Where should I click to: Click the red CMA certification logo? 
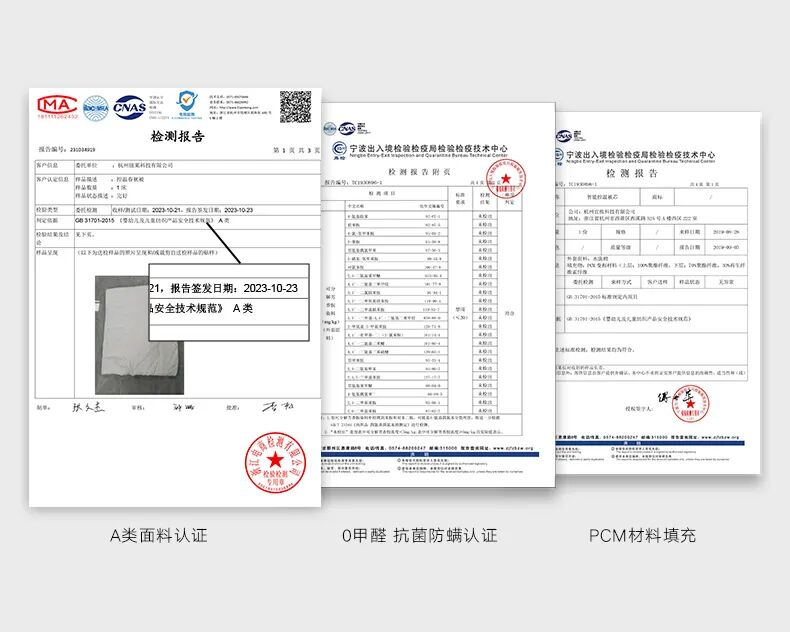tap(57, 107)
